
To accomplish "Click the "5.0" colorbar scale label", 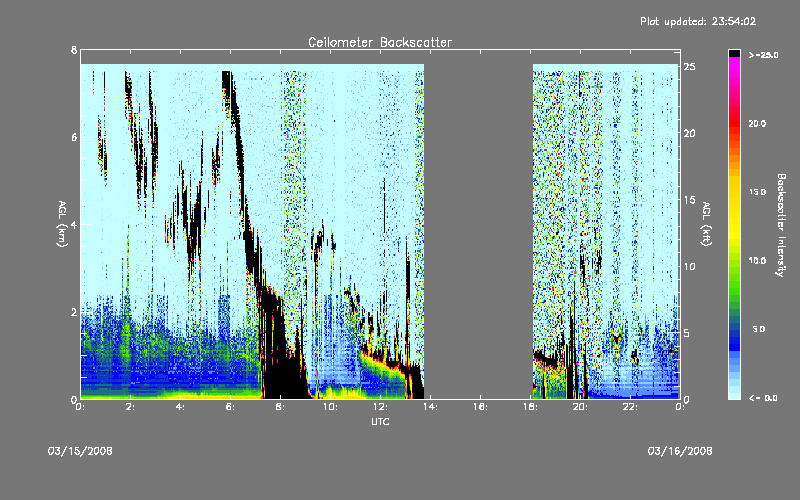I will point(759,329).
